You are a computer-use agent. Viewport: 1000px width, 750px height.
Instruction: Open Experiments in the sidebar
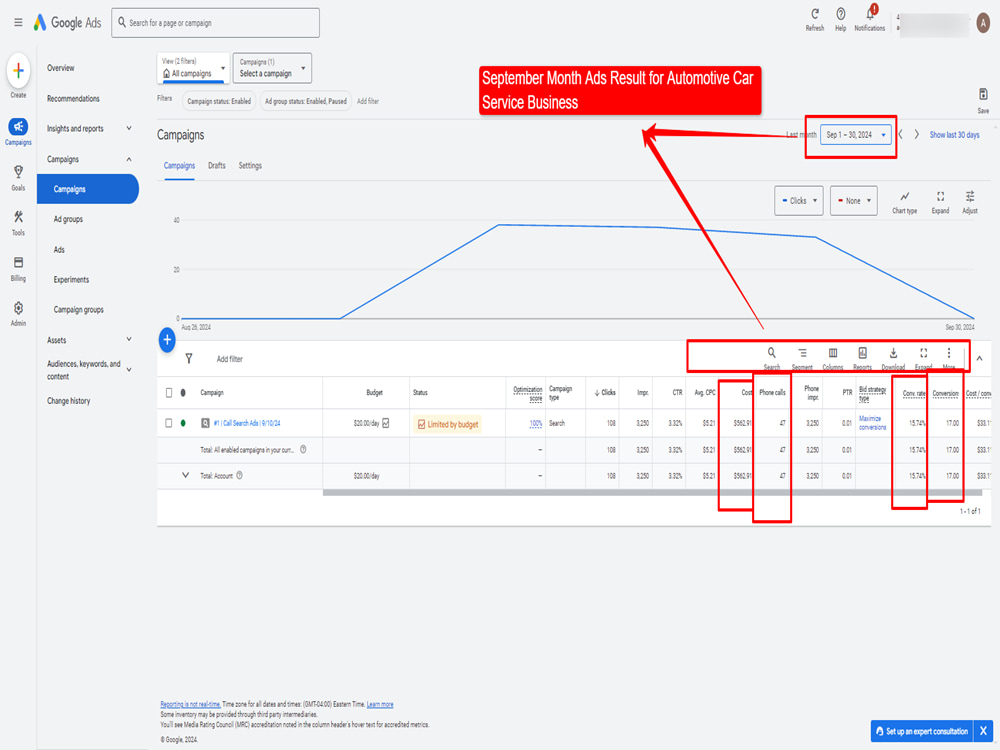[71, 280]
